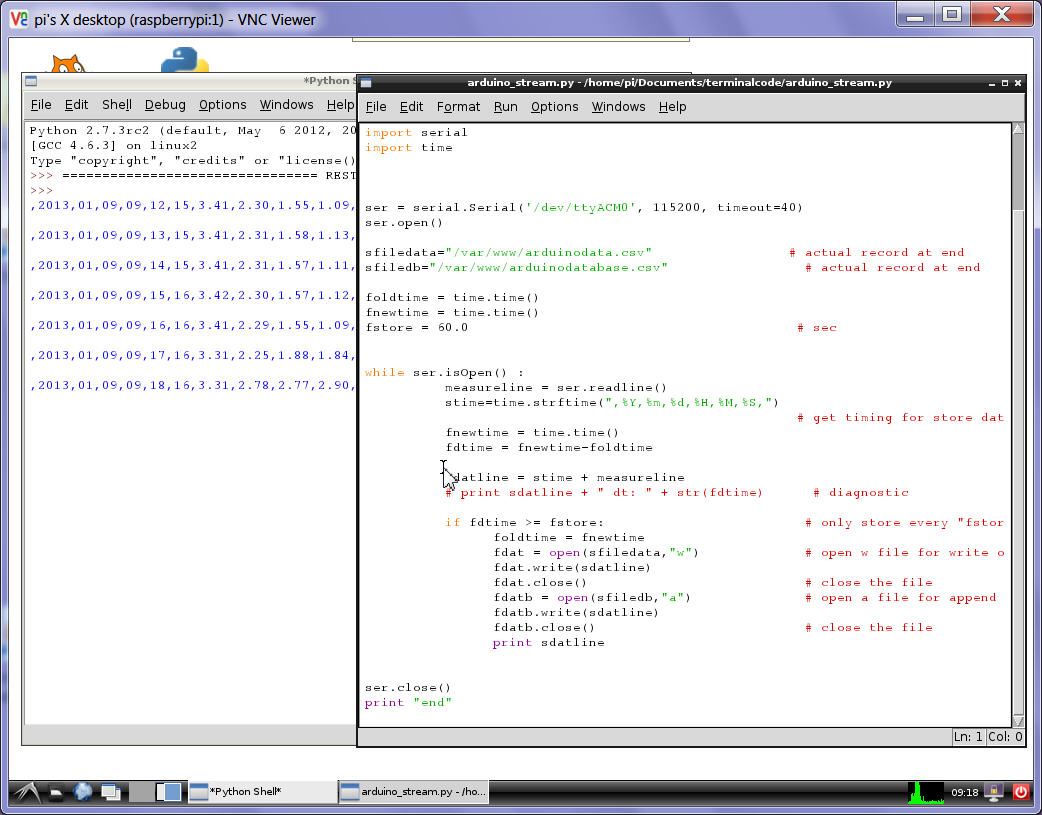
Task: Expand the editor's Options menu
Action: click(x=554, y=106)
